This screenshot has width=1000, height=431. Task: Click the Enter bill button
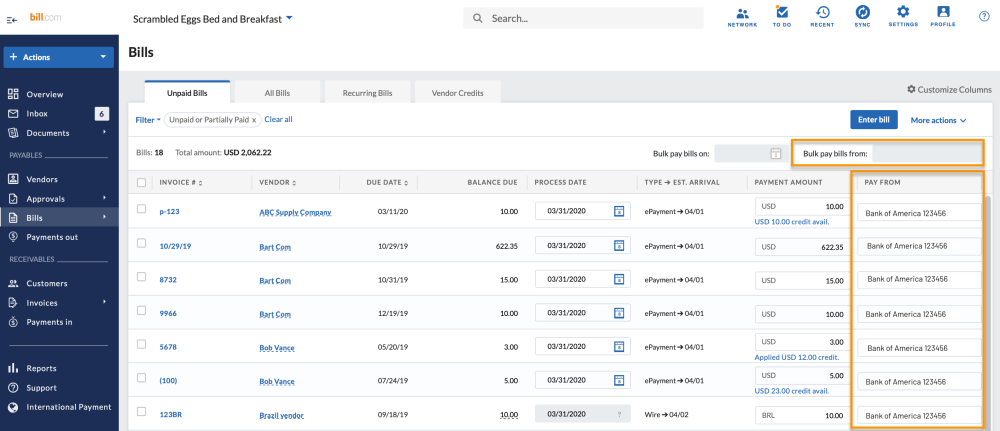[874, 120]
